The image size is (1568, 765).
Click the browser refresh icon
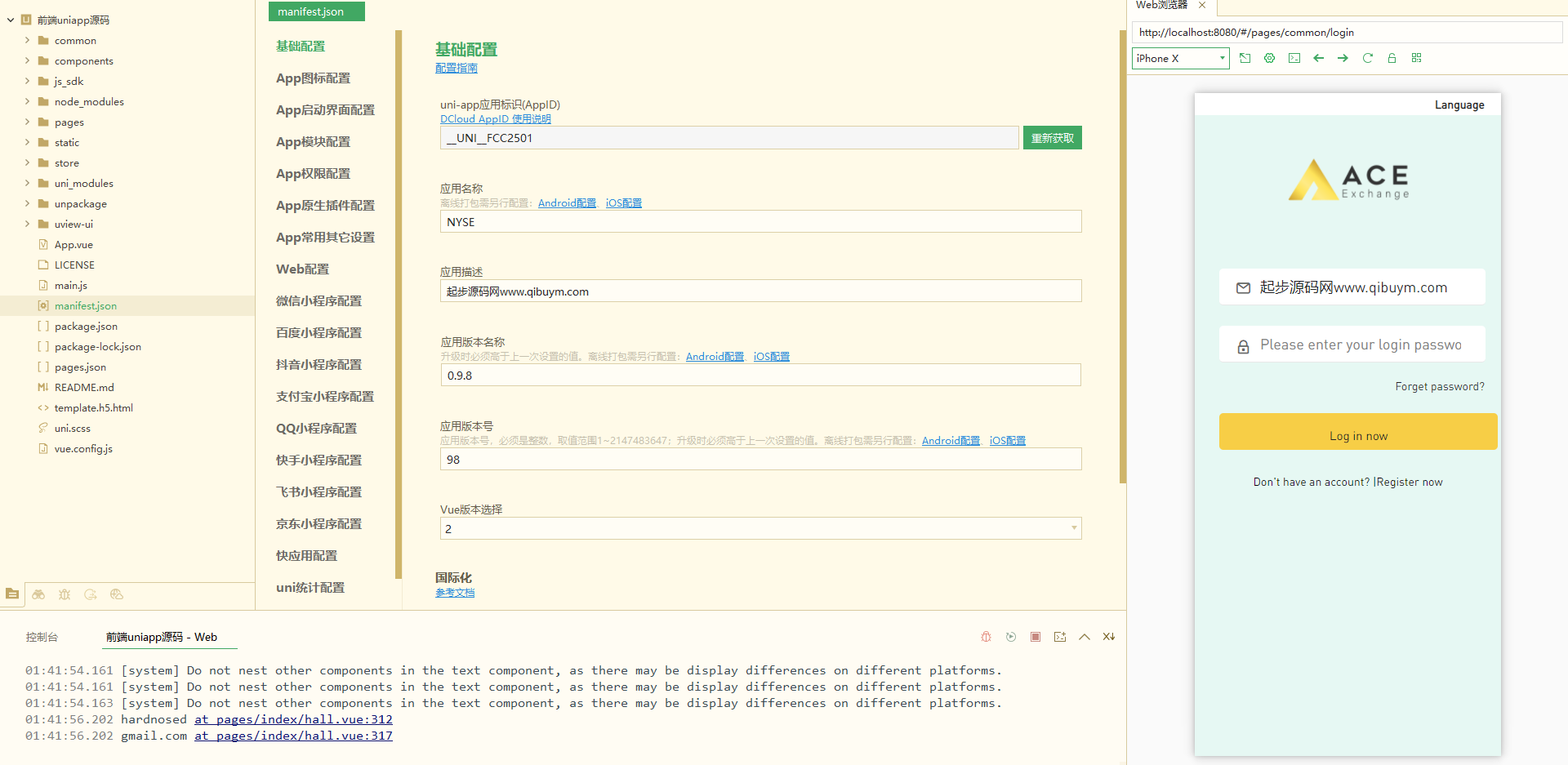coord(1367,58)
